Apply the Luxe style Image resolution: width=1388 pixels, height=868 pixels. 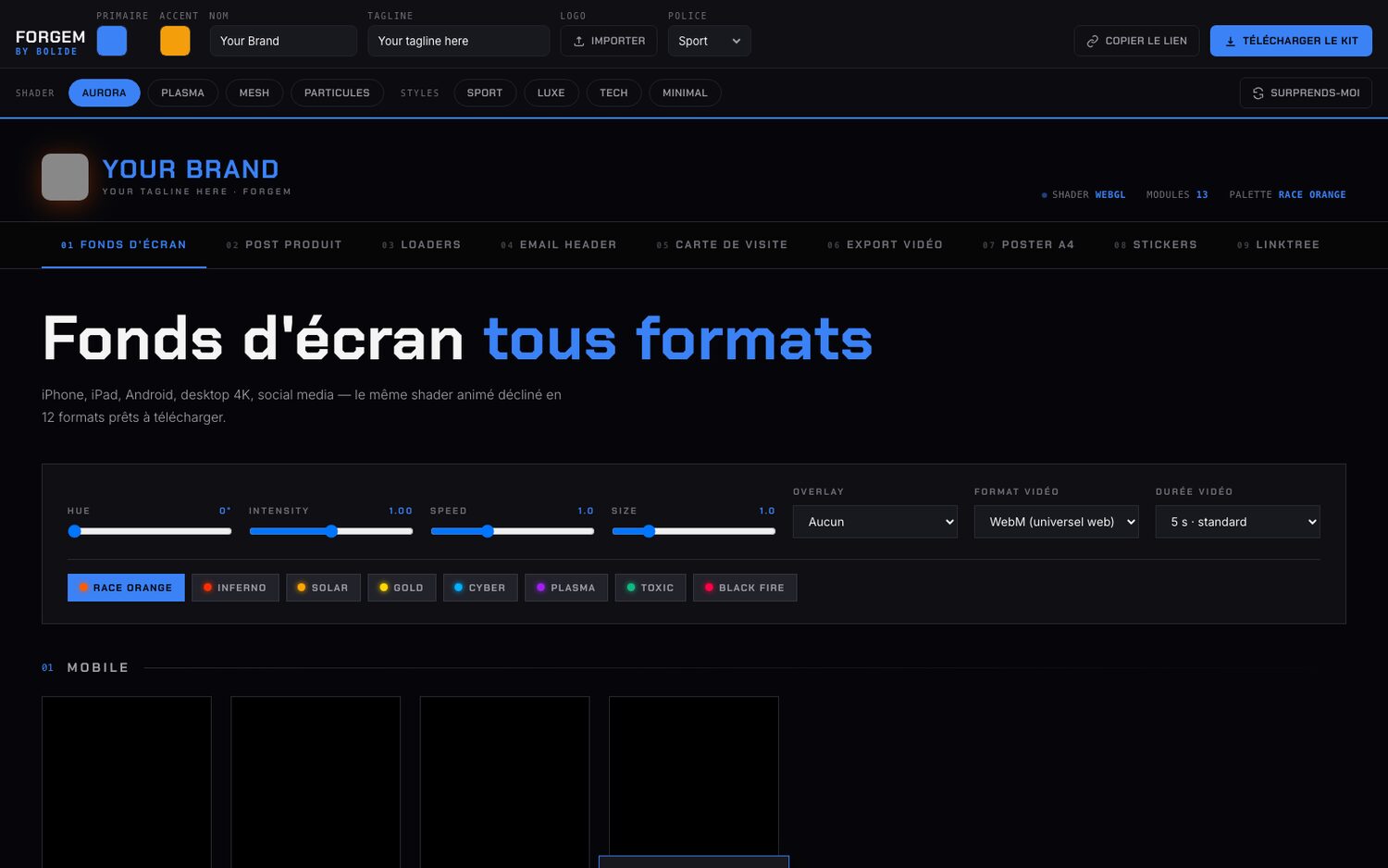coord(551,93)
